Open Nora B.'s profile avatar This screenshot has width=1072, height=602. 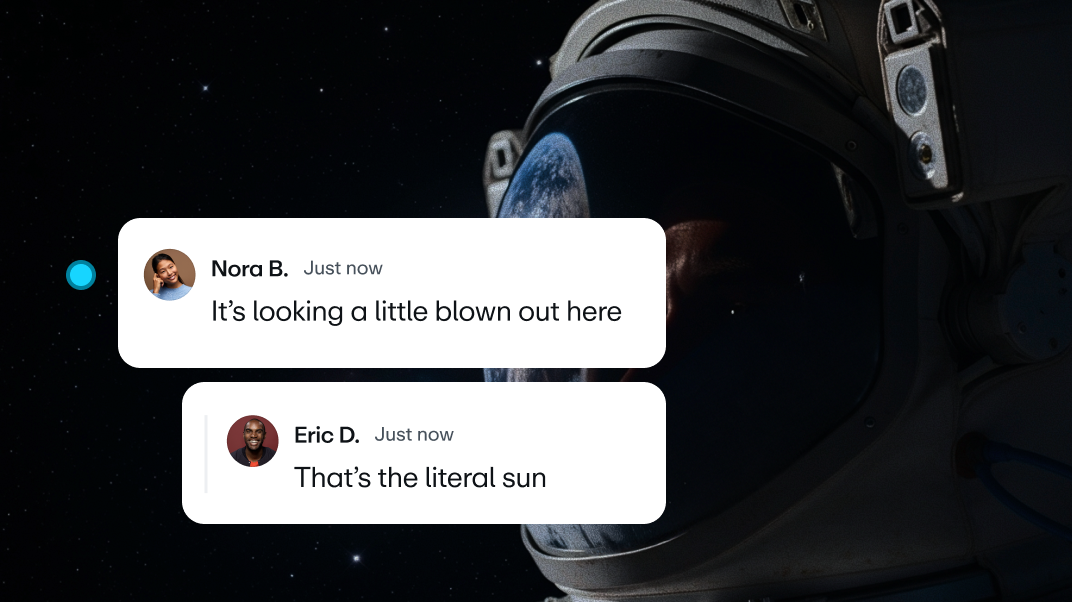click(x=170, y=275)
